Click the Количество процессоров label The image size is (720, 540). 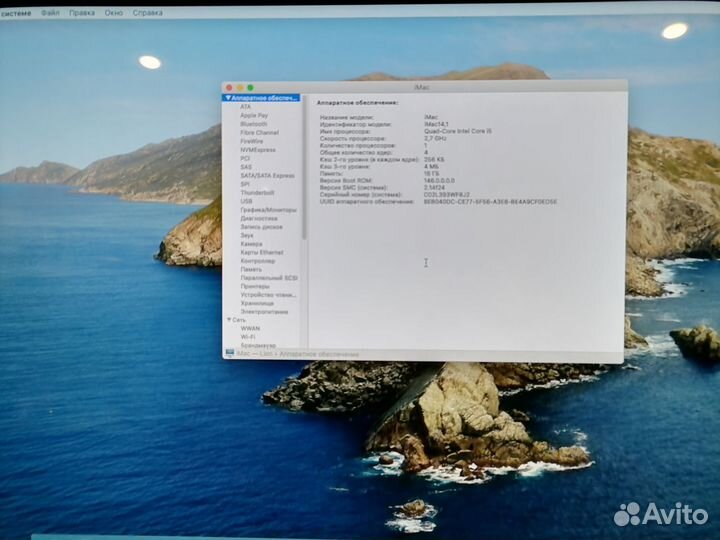click(357, 146)
